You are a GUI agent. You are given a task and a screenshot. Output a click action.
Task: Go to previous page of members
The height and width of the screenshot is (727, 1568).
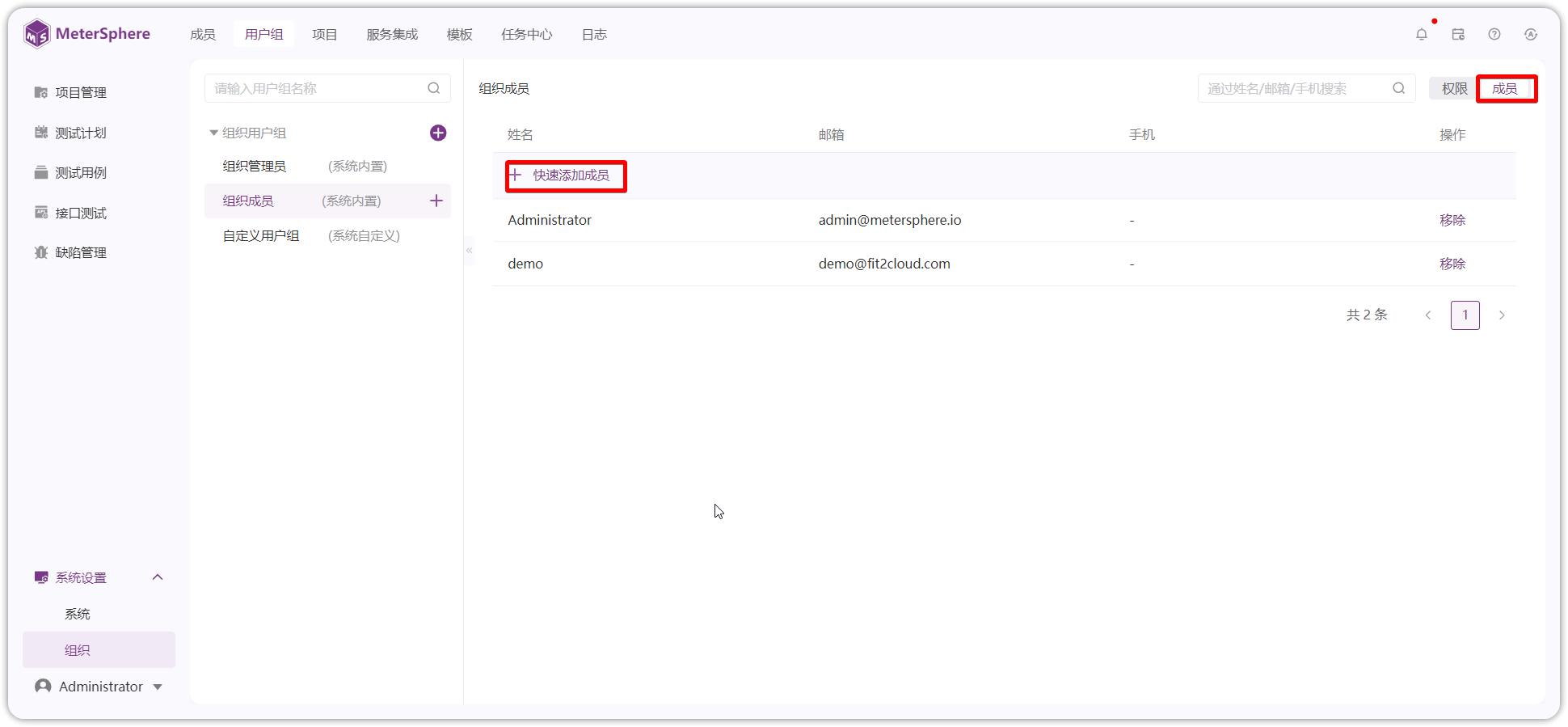coord(1428,315)
